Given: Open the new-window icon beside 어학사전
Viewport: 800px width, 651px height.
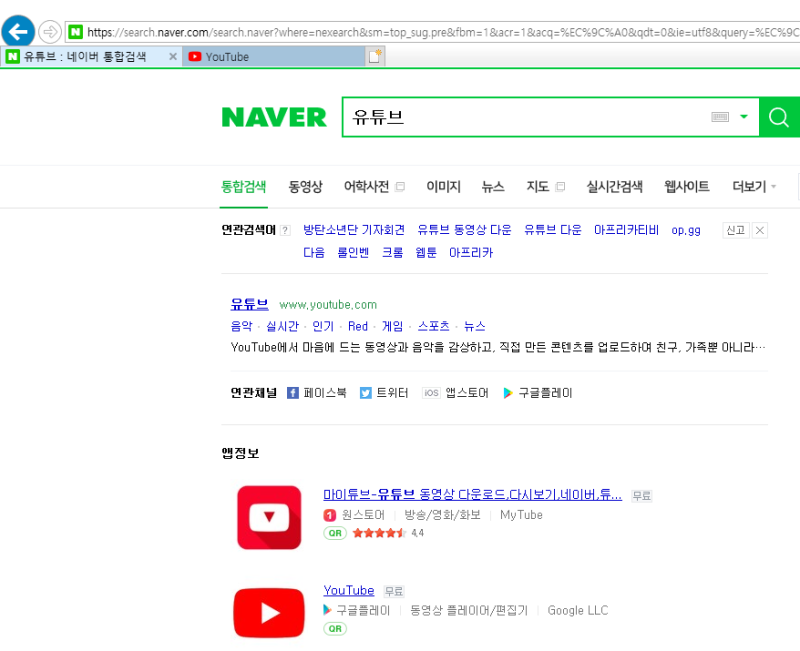Looking at the screenshot, I should tap(401, 187).
